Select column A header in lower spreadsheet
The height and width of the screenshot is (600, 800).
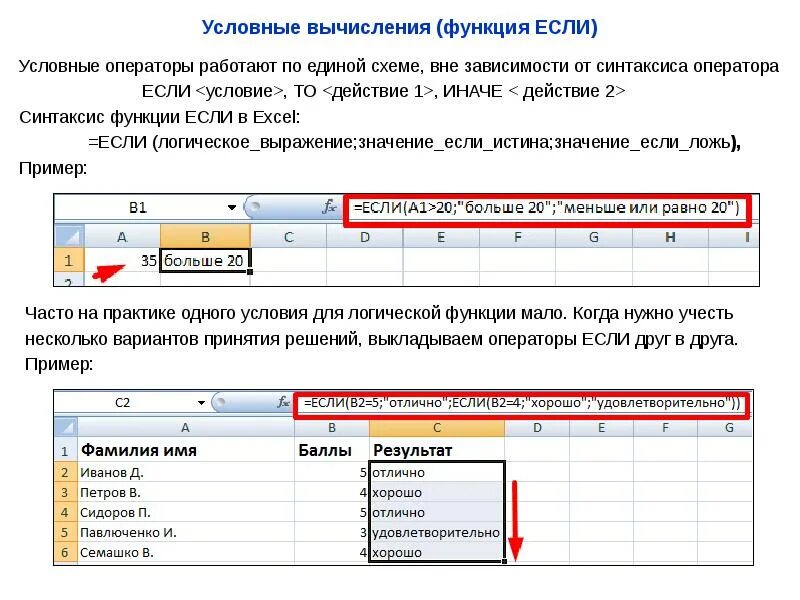pos(186,428)
